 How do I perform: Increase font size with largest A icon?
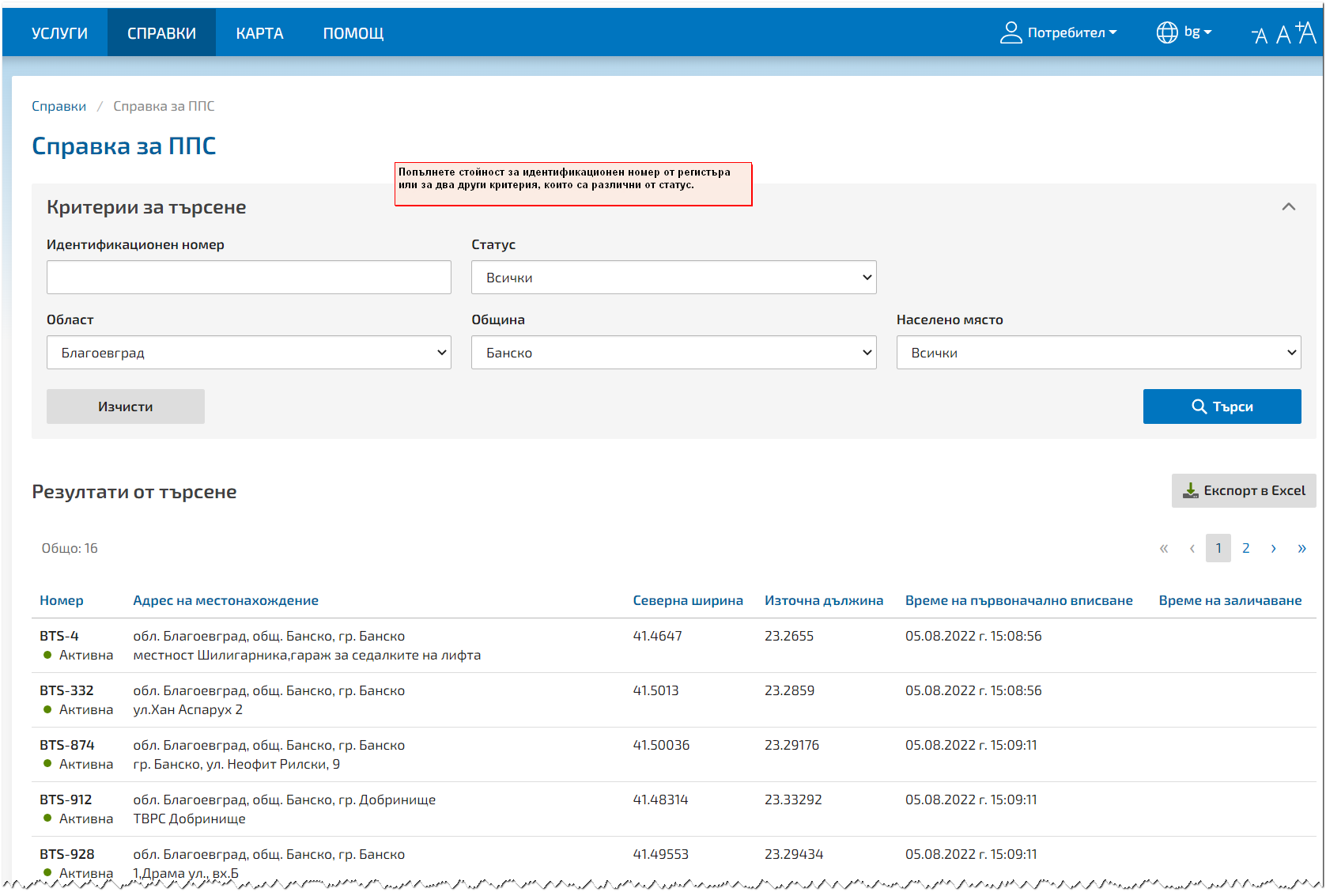tap(1305, 32)
